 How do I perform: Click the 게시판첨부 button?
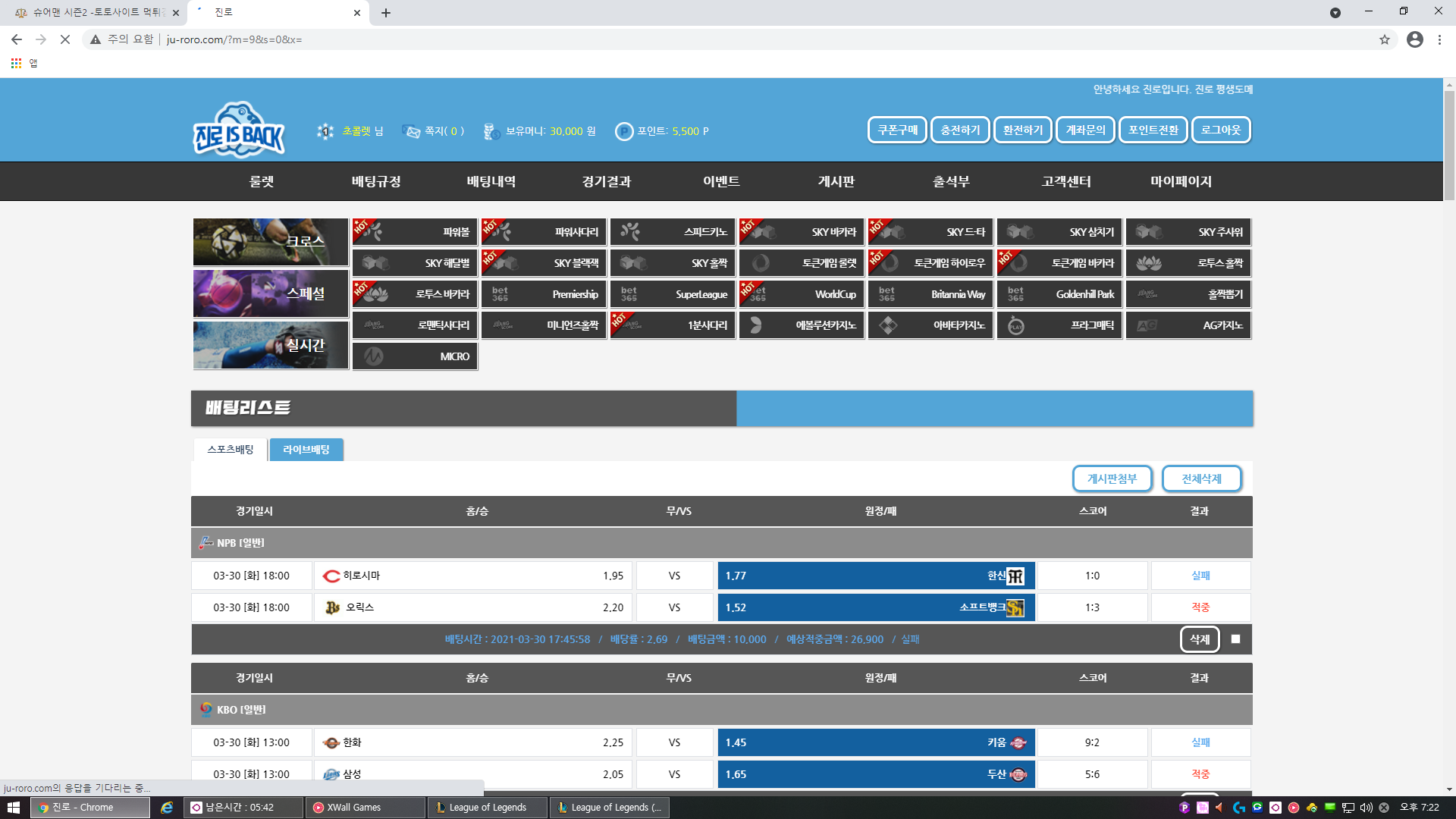(1112, 479)
